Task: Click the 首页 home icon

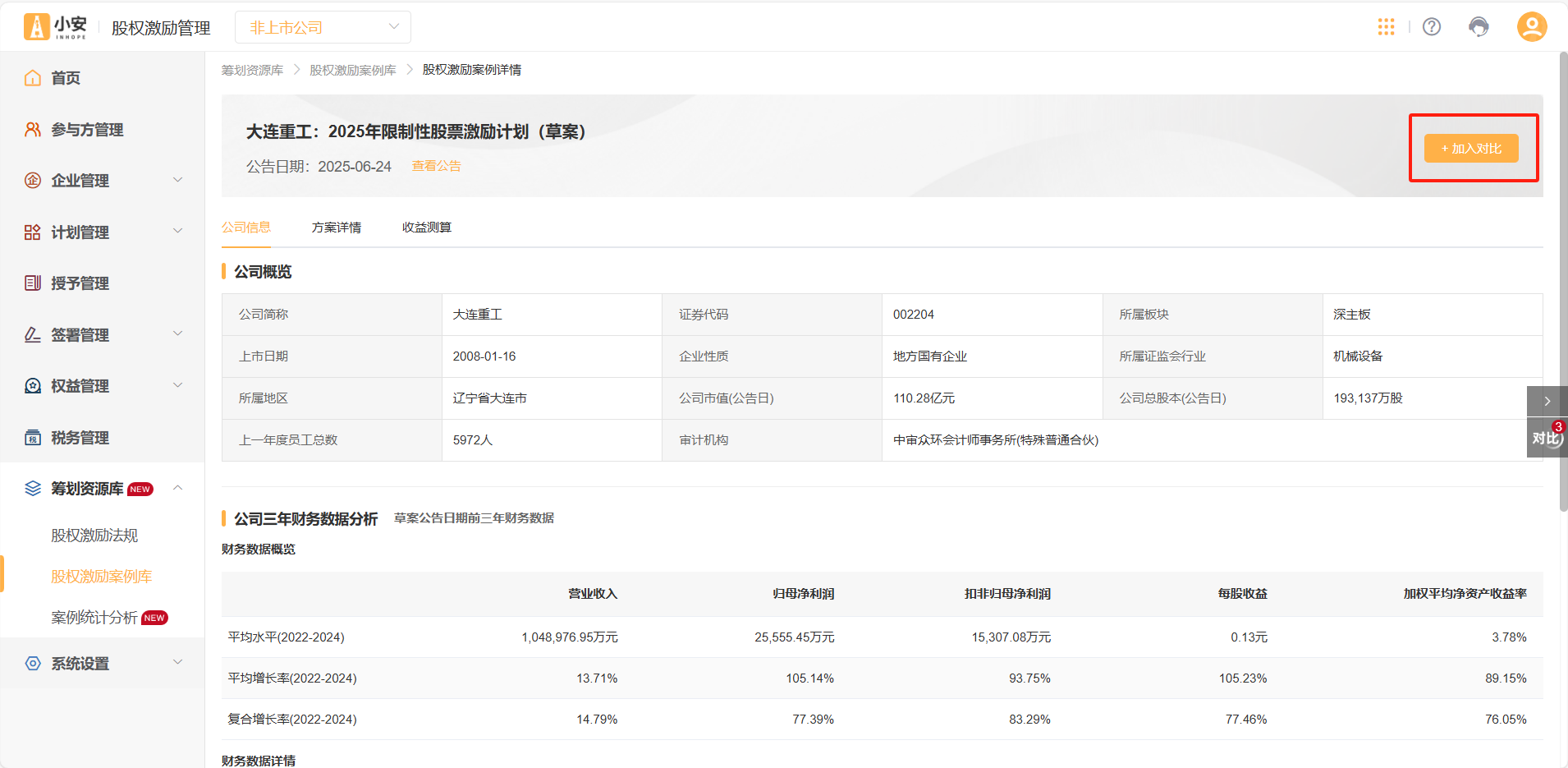Action: pos(33,78)
